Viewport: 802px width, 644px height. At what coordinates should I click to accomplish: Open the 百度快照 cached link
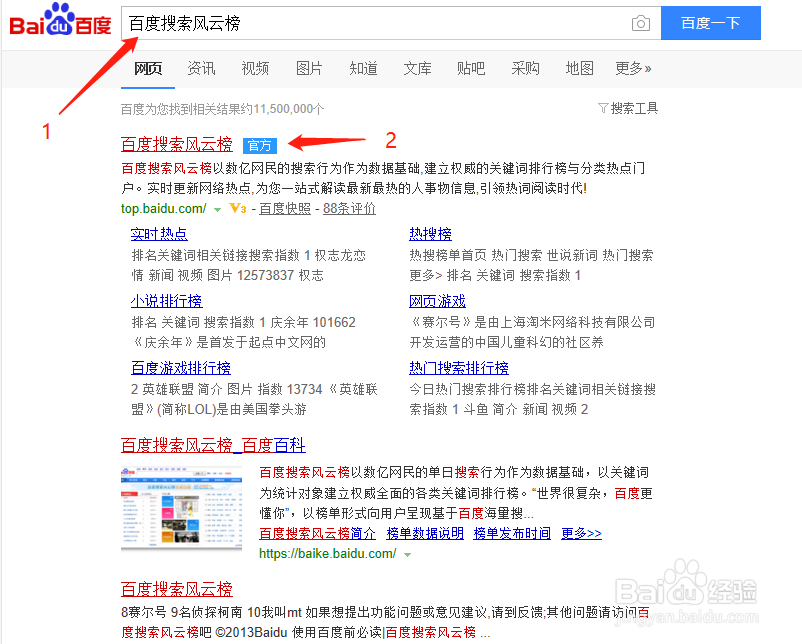[285, 208]
